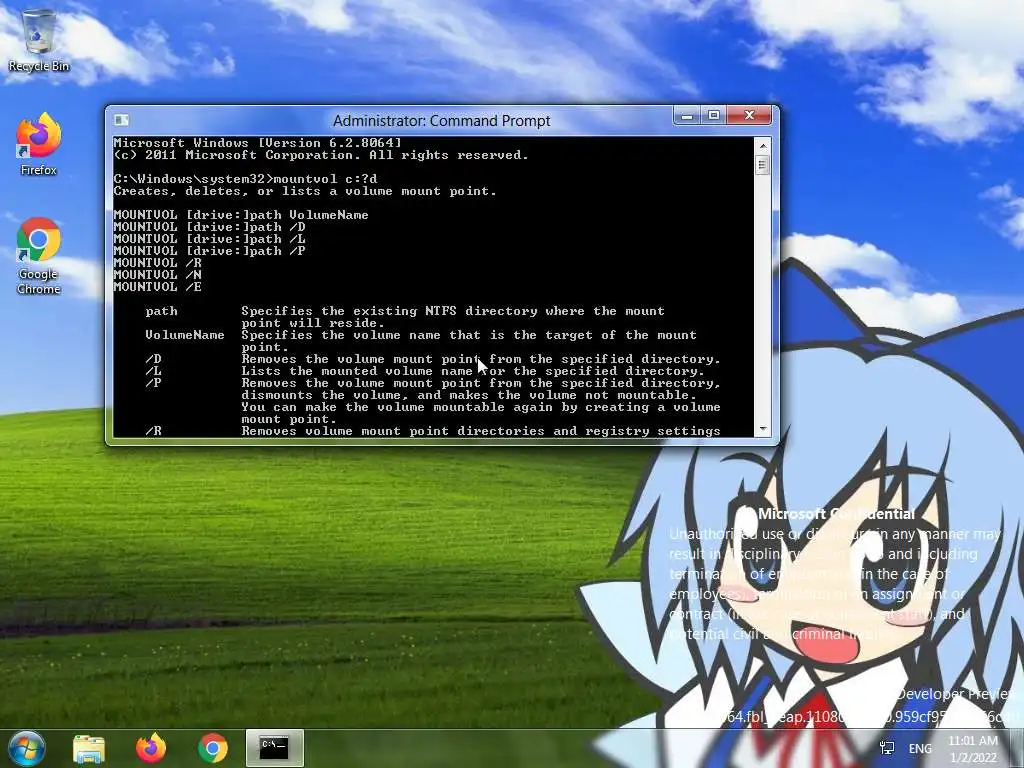Image resolution: width=1024 pixels, height=768 pixels.
Task: Click 'Removes volume mount point directories and registry settings'
Action: (x=481, y=431)
